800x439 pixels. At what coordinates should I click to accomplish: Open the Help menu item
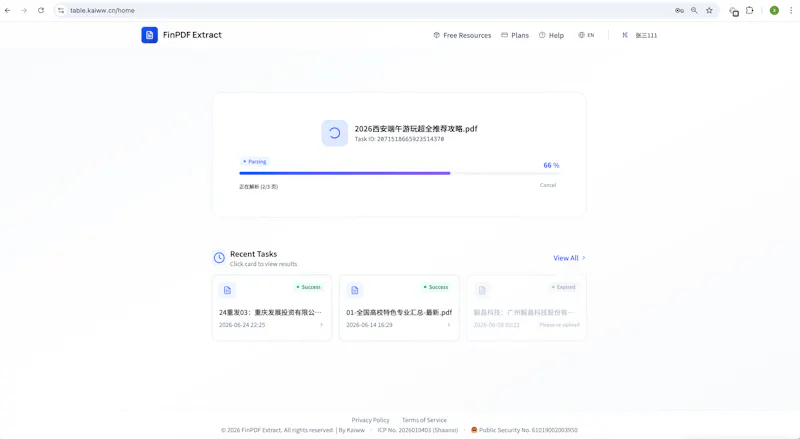point(552,35)
